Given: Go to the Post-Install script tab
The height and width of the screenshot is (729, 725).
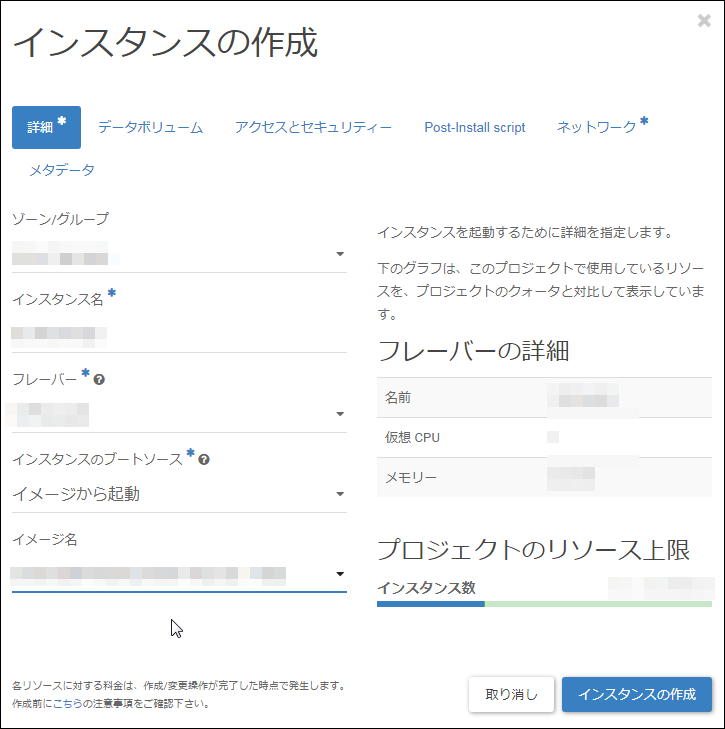Looking at the screenshot, I should (474, 127).
